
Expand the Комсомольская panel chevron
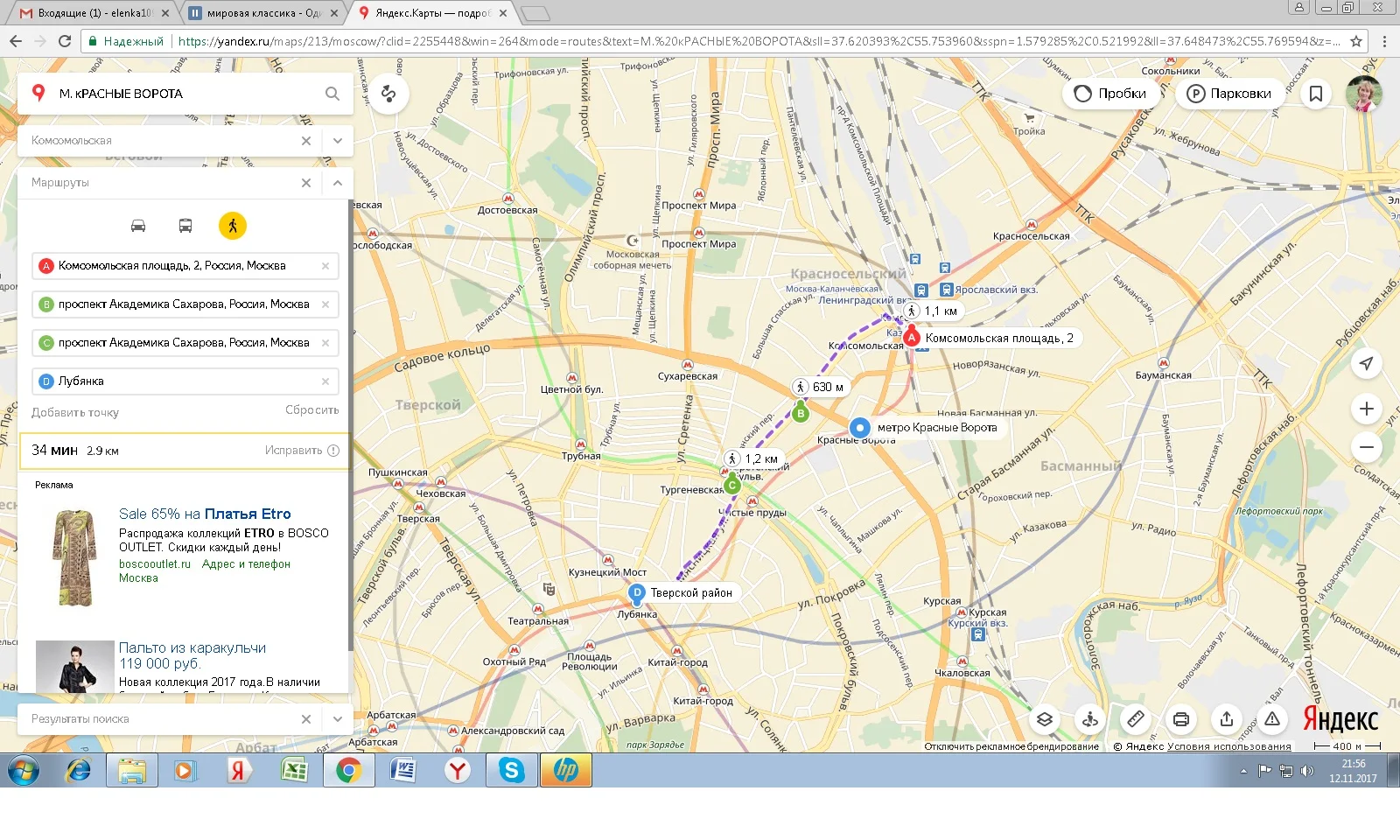(x=338, y=141)
